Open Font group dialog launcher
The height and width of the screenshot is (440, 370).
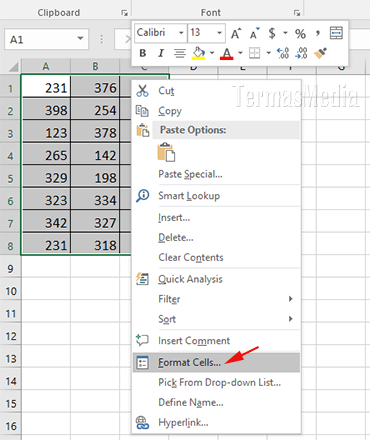297,13
